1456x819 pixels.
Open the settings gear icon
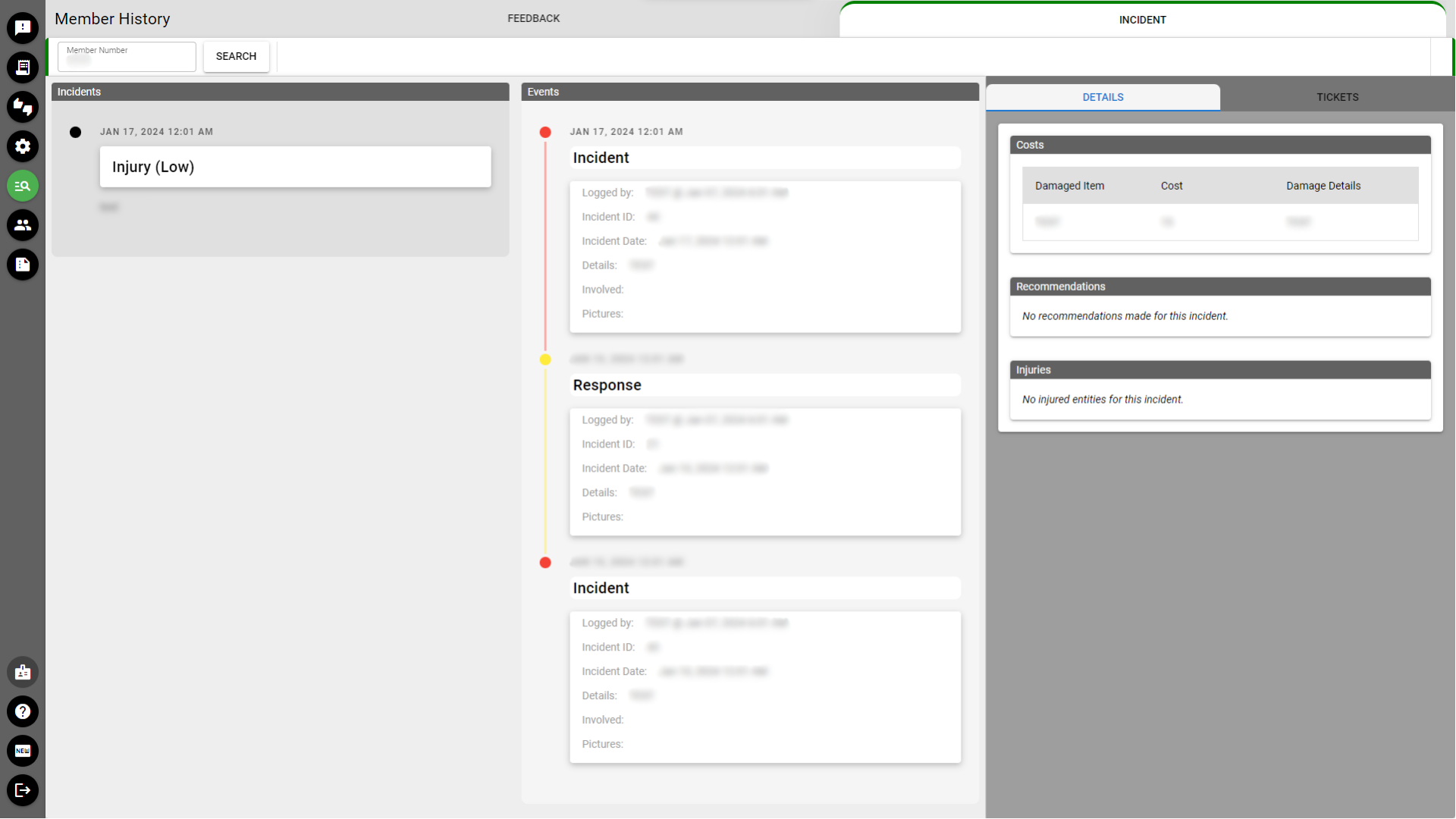pyautogui.click(x=23, y=146)
